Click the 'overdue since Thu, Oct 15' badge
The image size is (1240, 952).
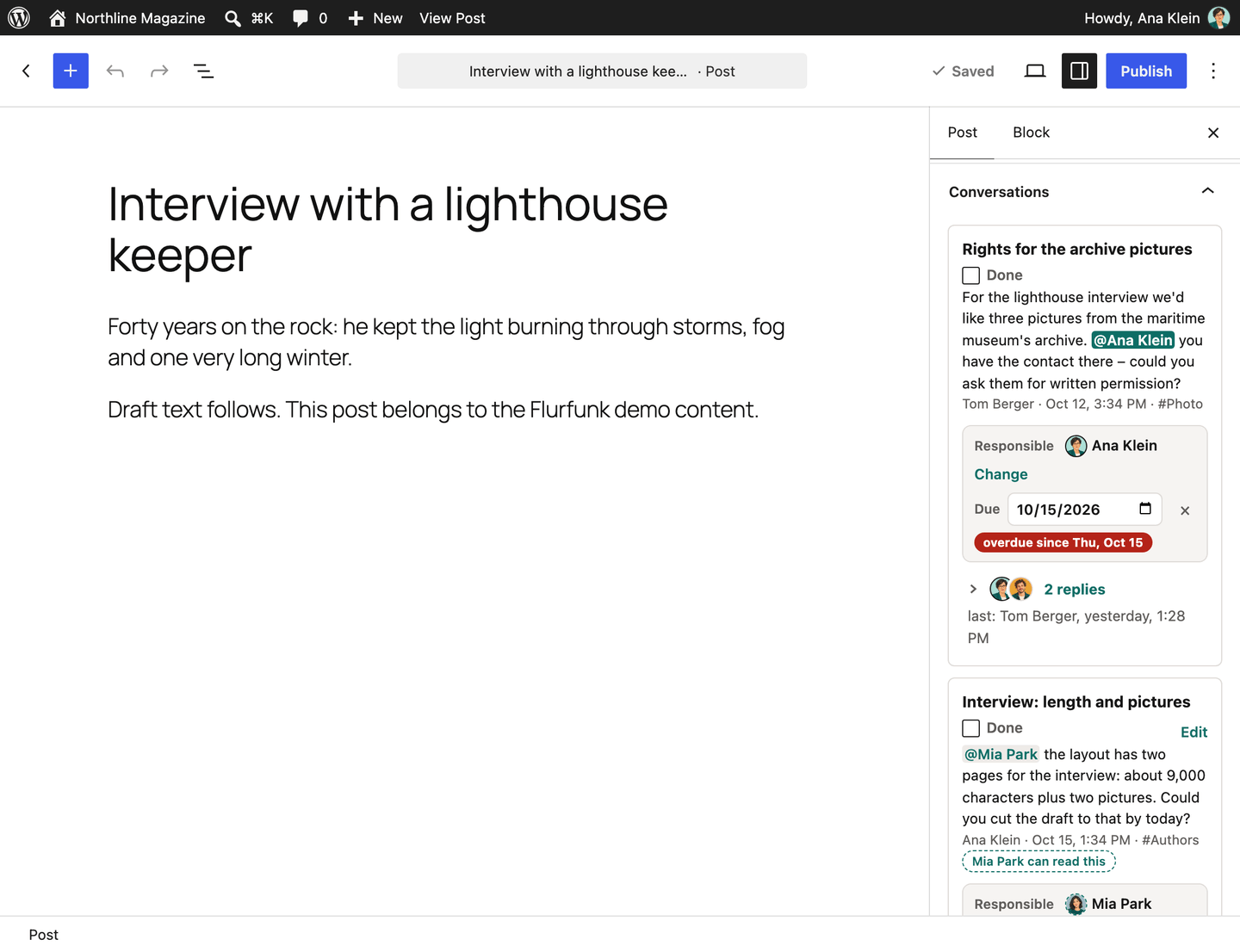click(x=1063, y=542)
